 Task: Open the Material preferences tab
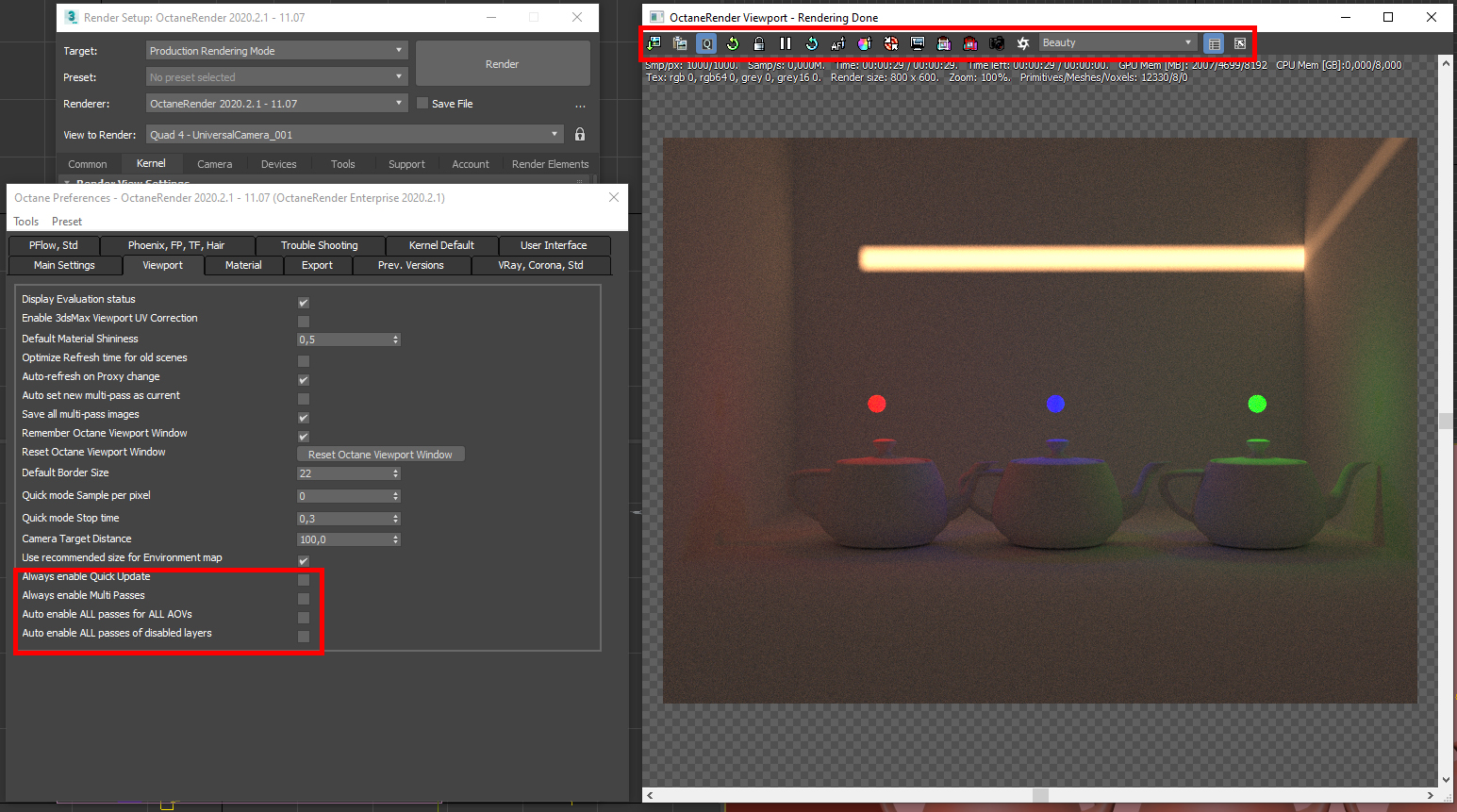click(x=243, y=265)
